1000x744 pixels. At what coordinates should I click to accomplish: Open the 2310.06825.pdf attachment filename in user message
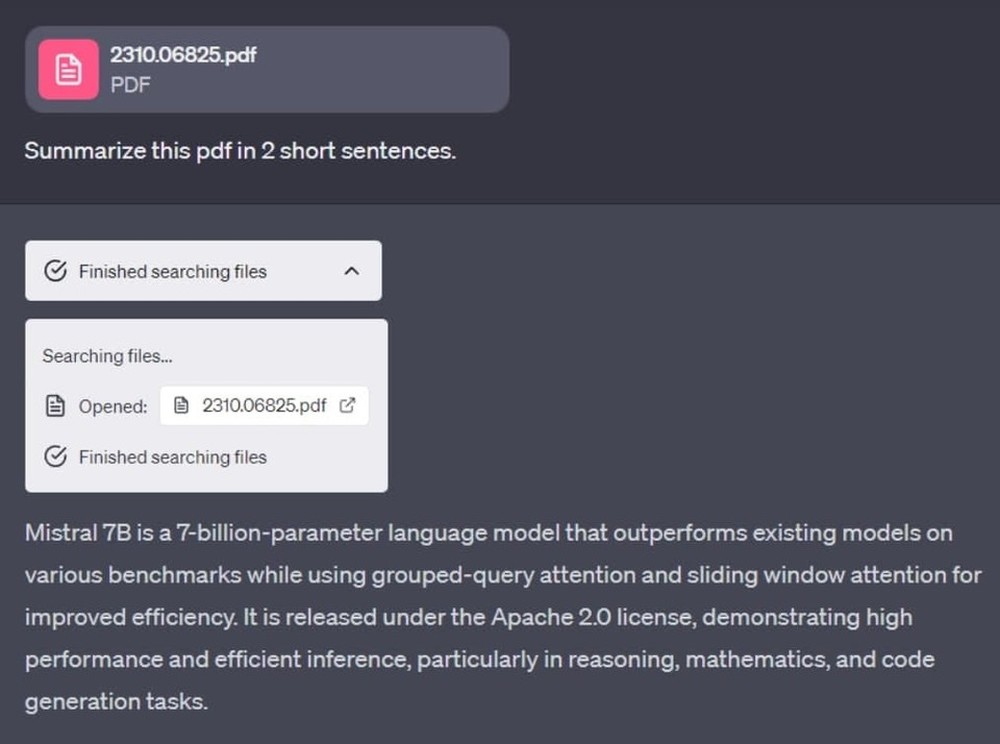point(183,56)
